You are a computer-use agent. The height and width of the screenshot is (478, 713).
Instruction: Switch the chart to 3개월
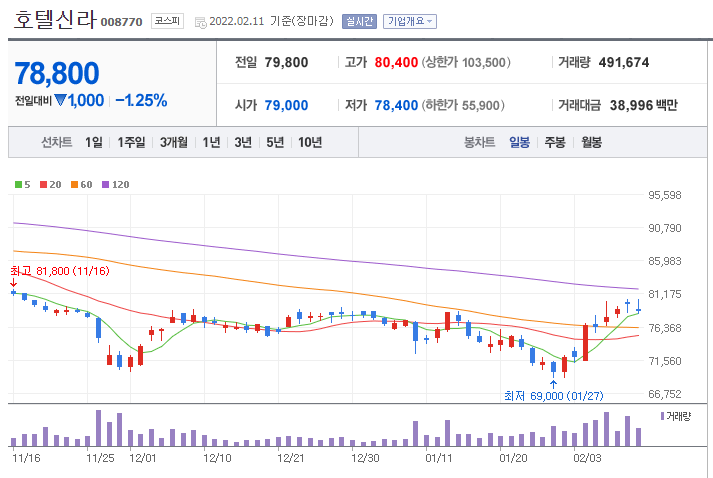(x=174, y=142)
